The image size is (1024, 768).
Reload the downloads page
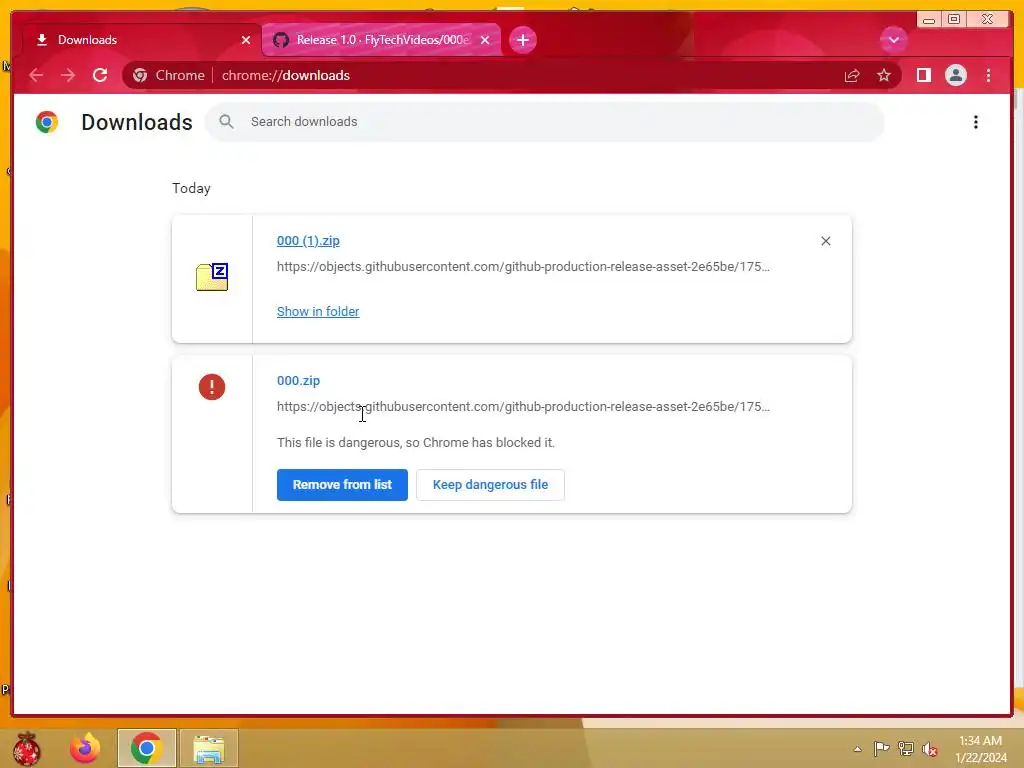point(100,76)
